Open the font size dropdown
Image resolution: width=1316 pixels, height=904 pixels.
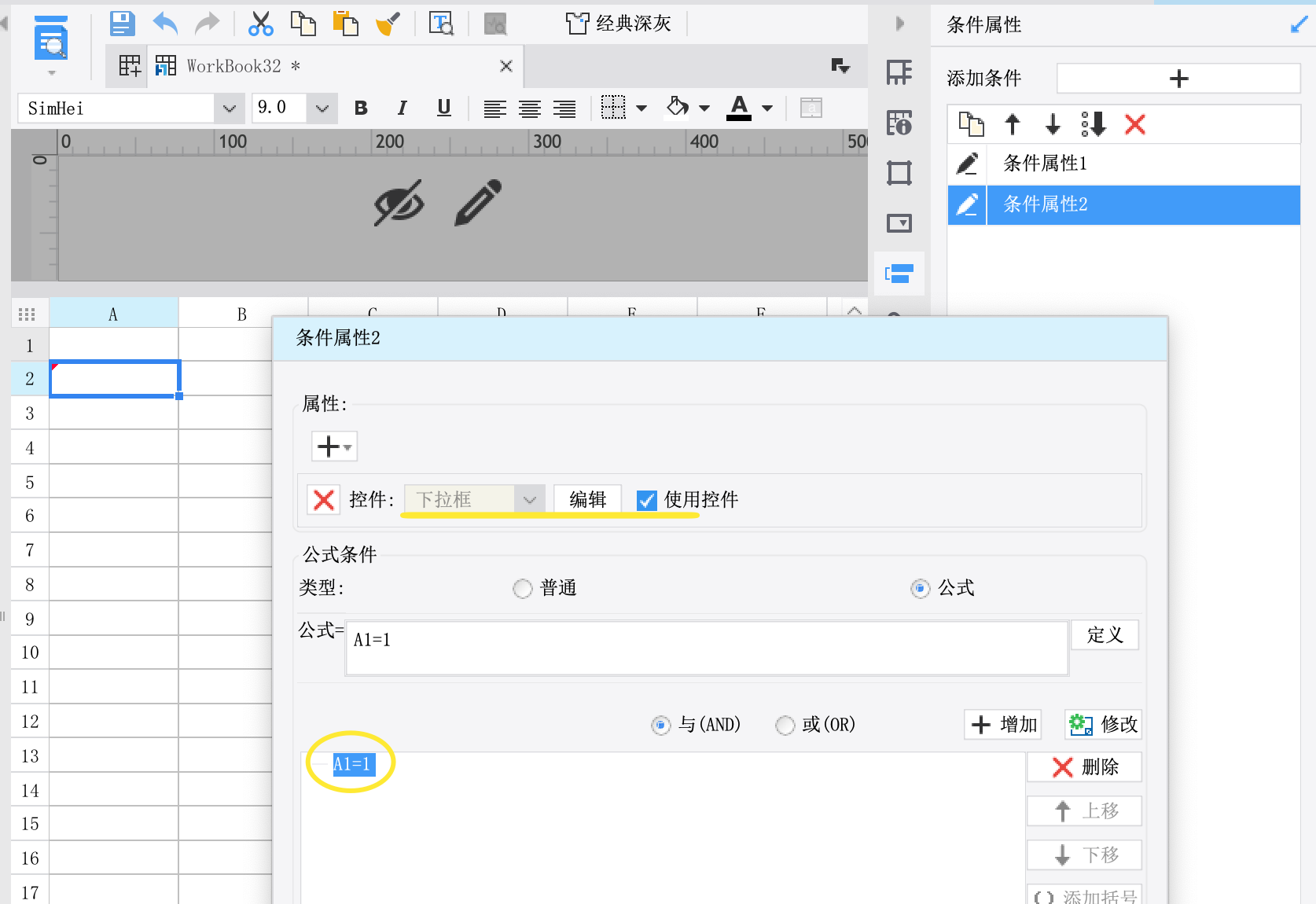(x=322, y=108)
